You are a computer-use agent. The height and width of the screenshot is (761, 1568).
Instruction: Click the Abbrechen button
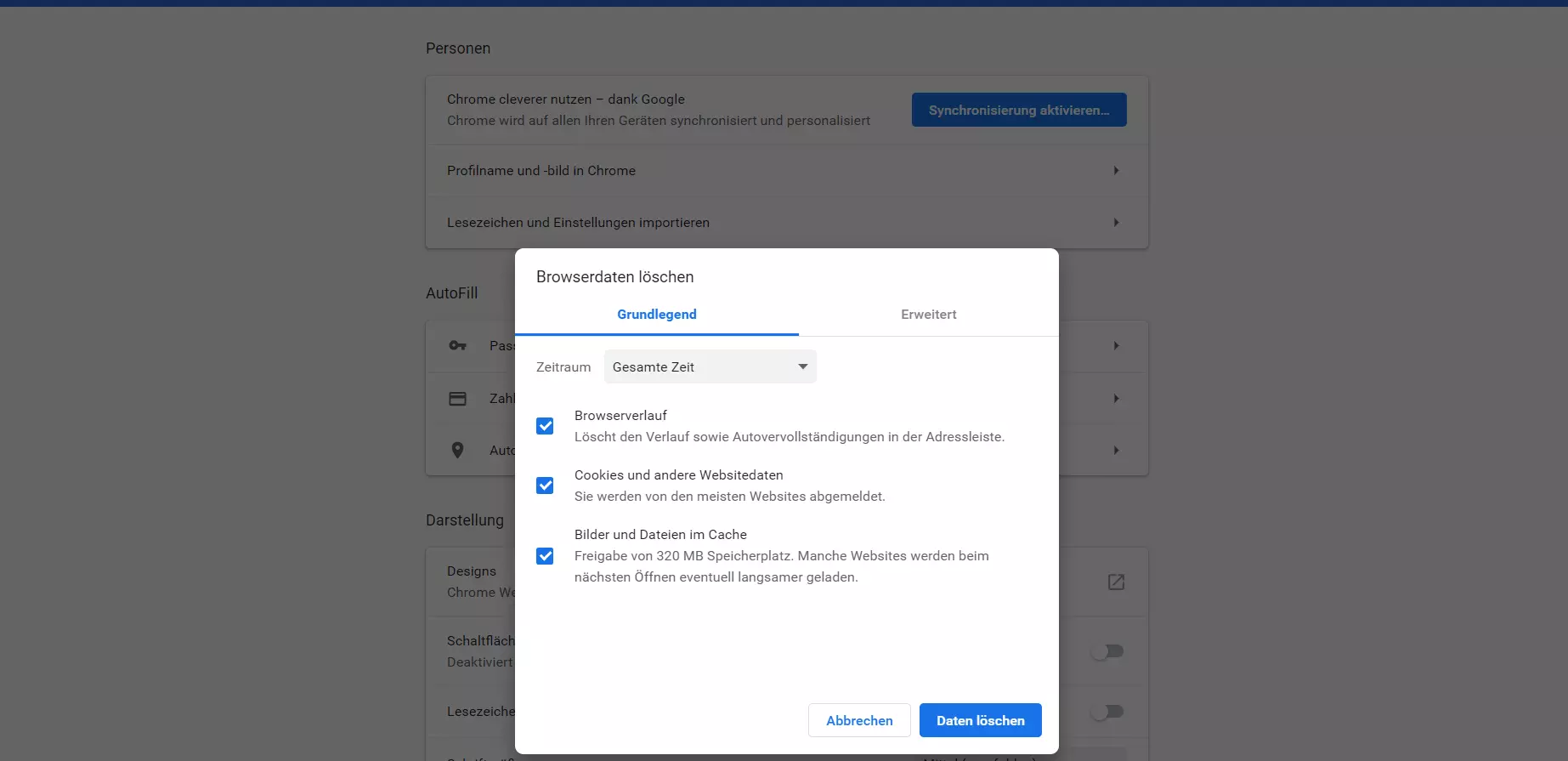859,720
